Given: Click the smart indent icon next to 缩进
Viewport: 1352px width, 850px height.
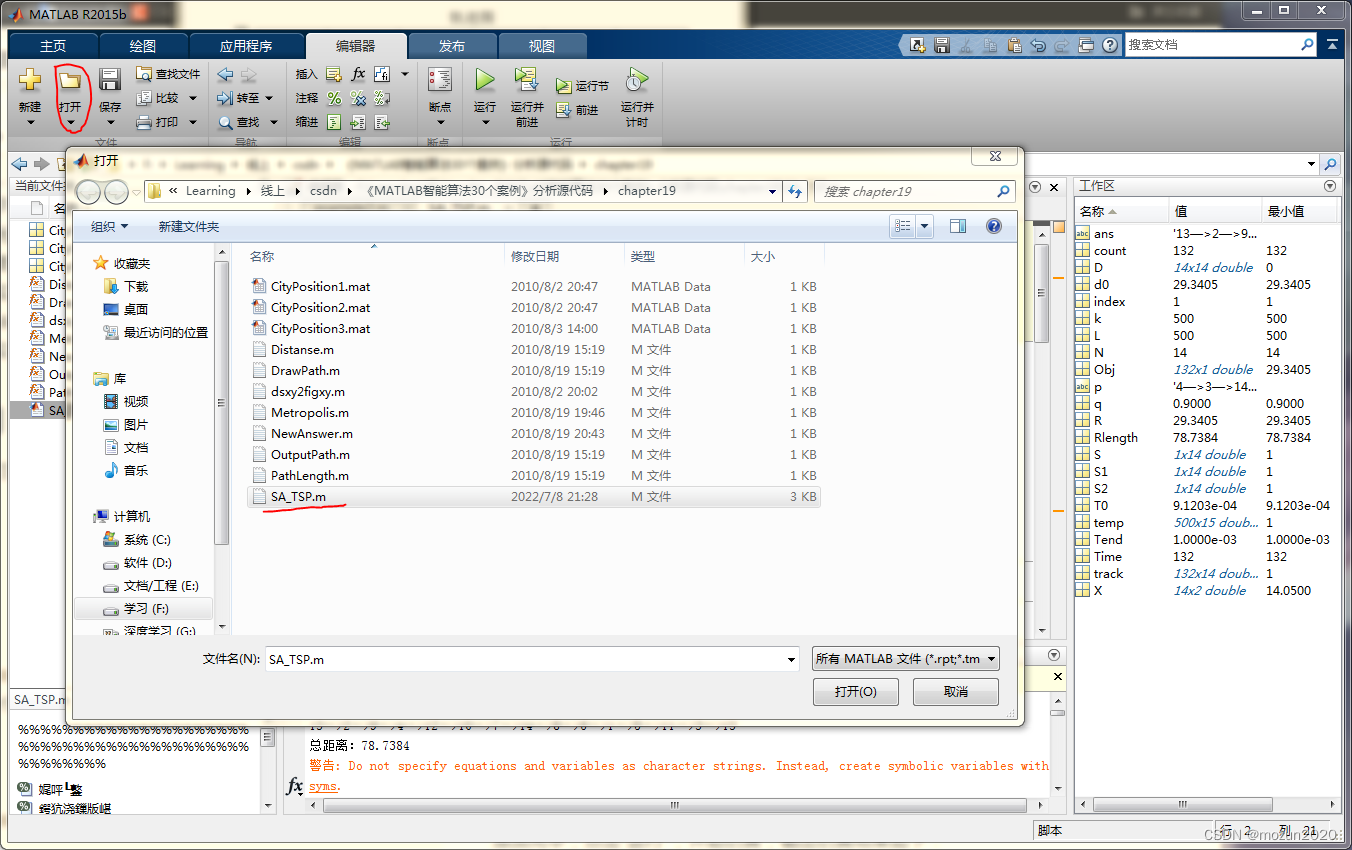Looking at the screenshot, I should pyautogui.click(x=334, y=122).
